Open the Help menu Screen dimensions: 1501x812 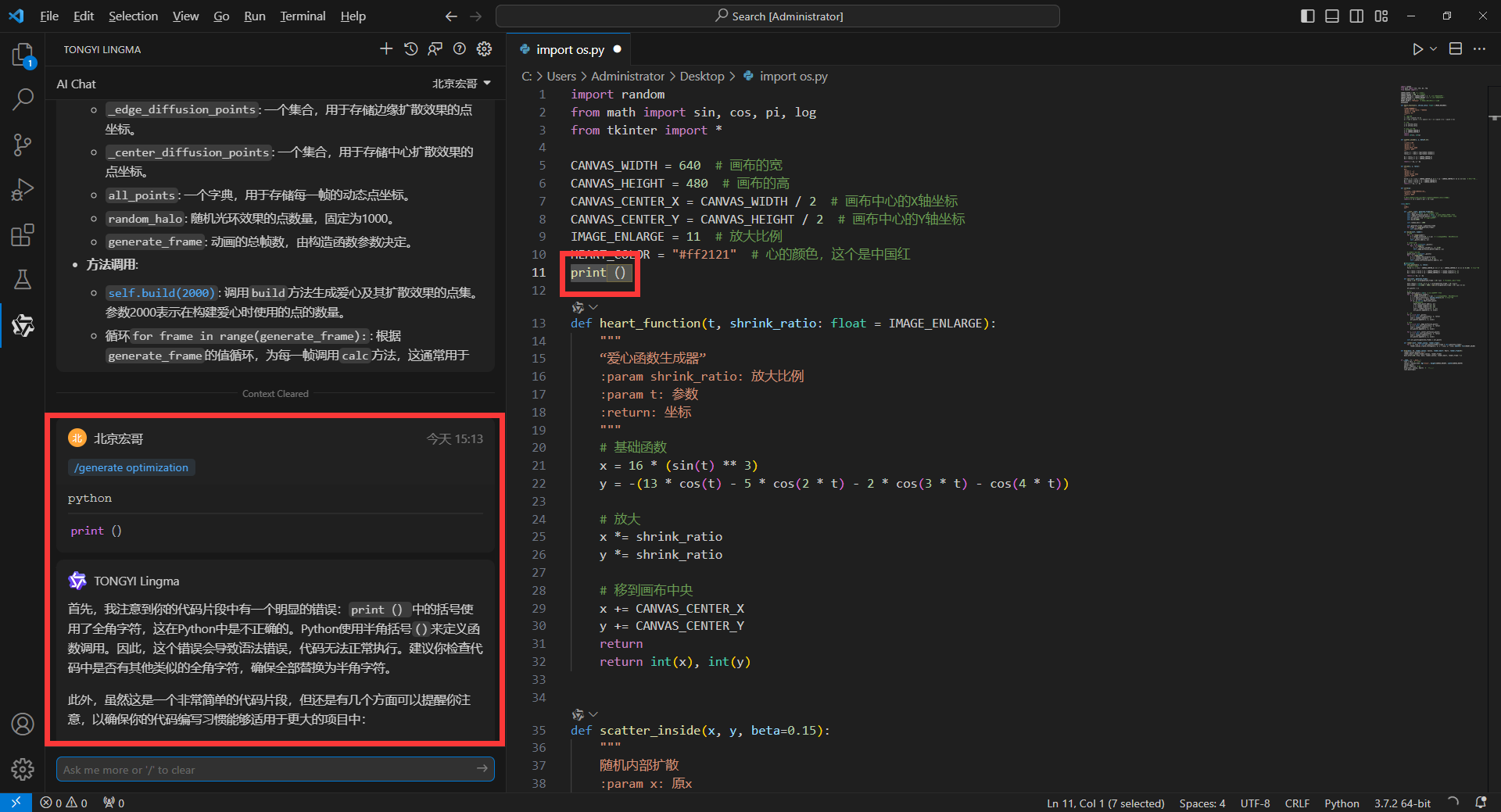coord(353,16)
